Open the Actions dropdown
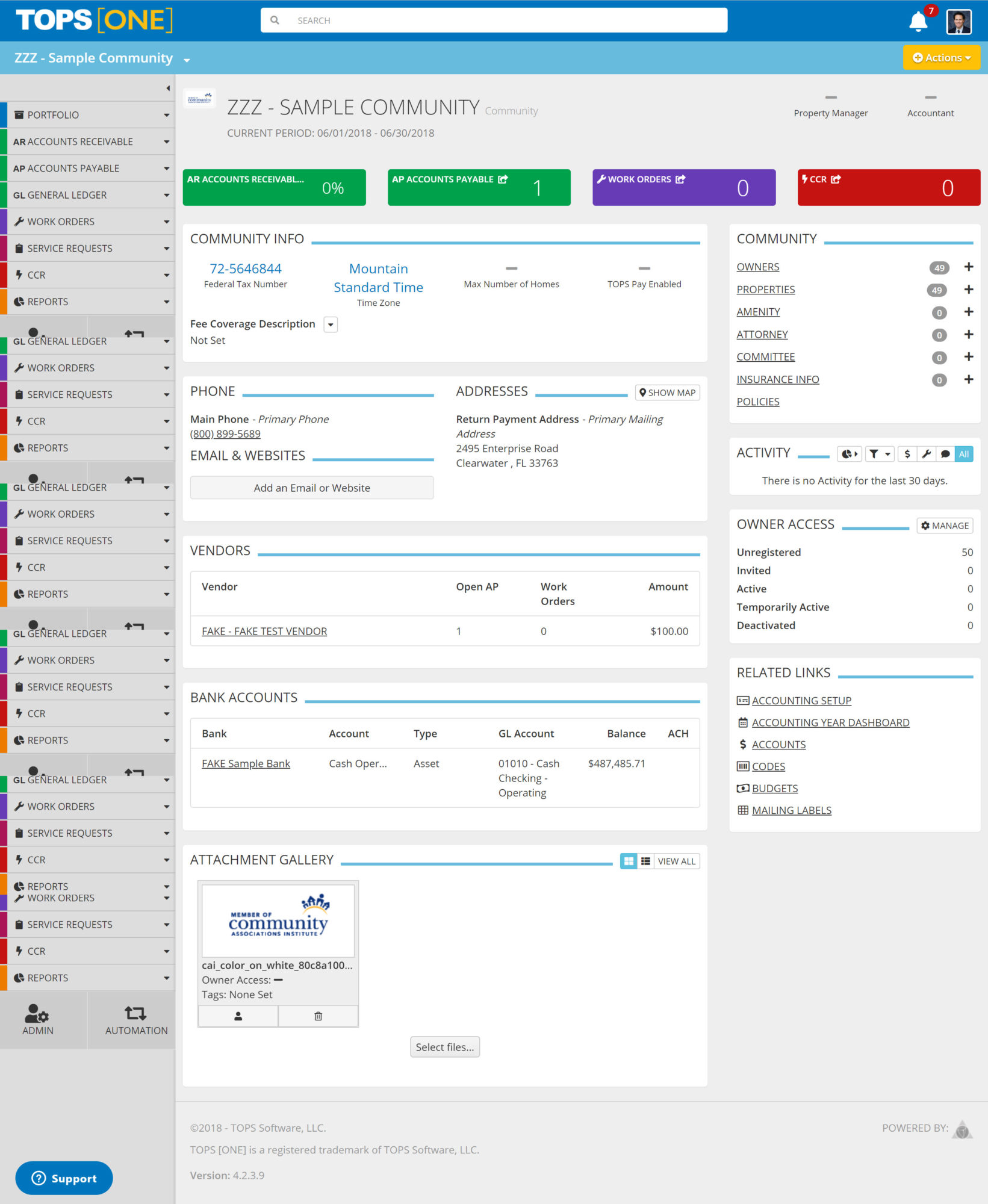This screenshot has height=1204, width=988. tap(941, 58)
